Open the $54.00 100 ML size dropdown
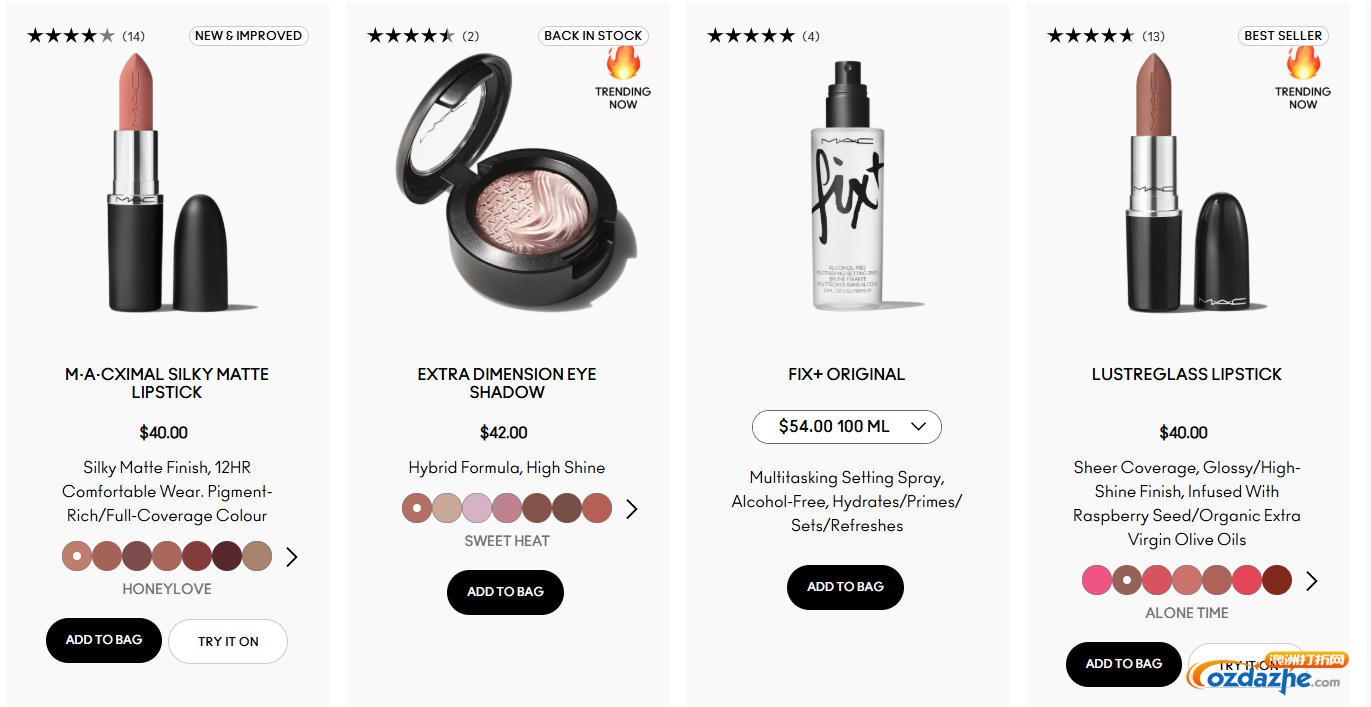Image resolution: width=1371 pixels, height=707 pixels. click(x=847, y=426)
